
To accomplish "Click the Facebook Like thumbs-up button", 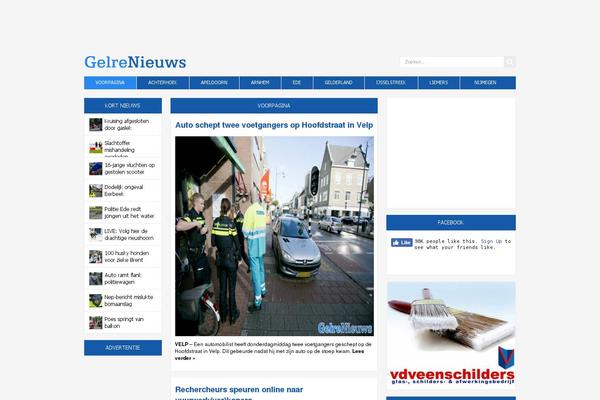I will point(402,243).
